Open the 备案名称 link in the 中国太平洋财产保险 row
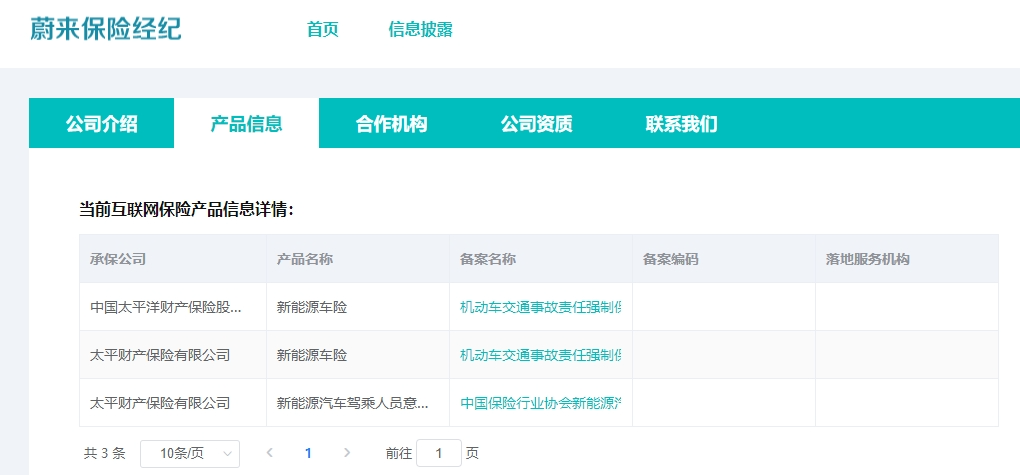This screenshot has height=475, width=1020. click(540, 307)
